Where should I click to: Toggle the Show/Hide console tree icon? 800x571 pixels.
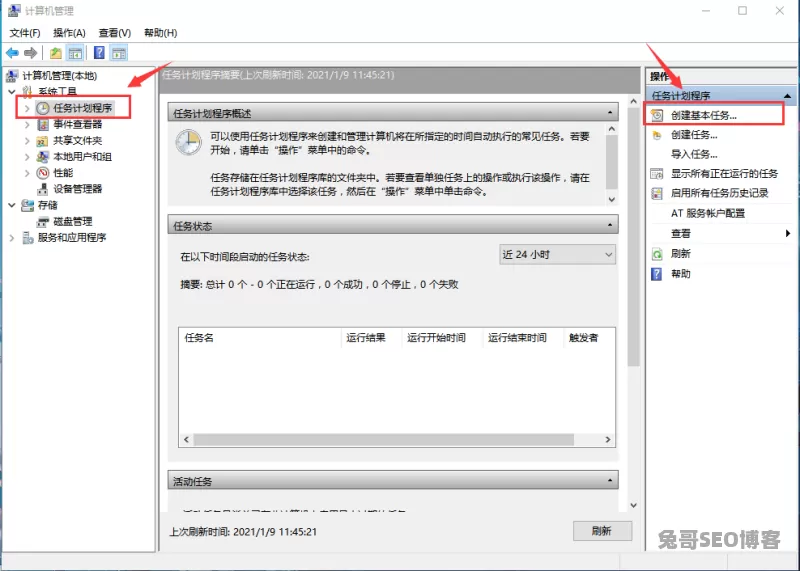coord(76,53)
